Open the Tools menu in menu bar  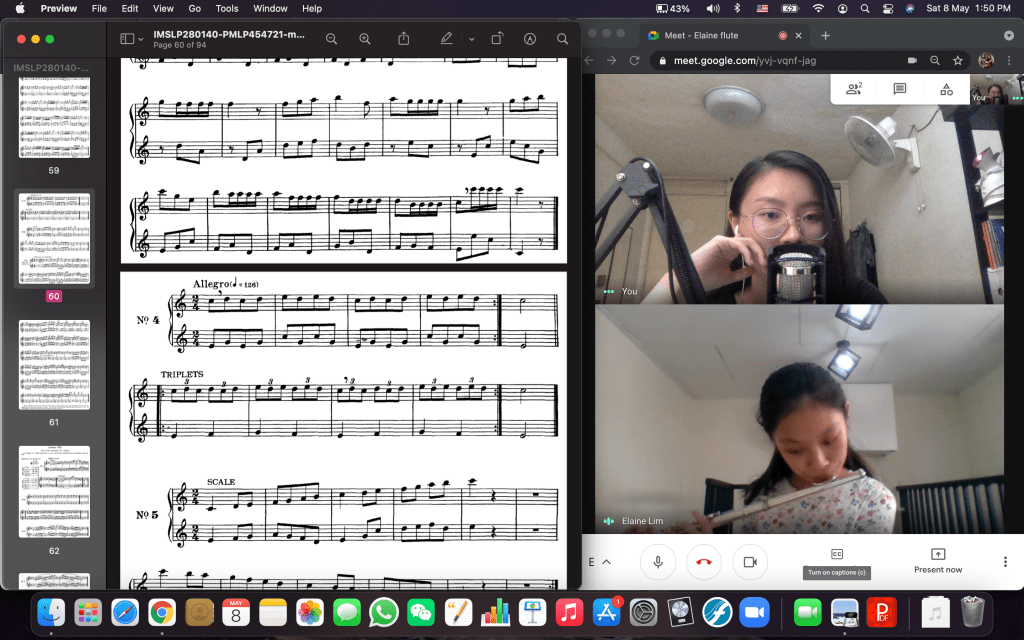pyautogui.click(x=227, y=8)
